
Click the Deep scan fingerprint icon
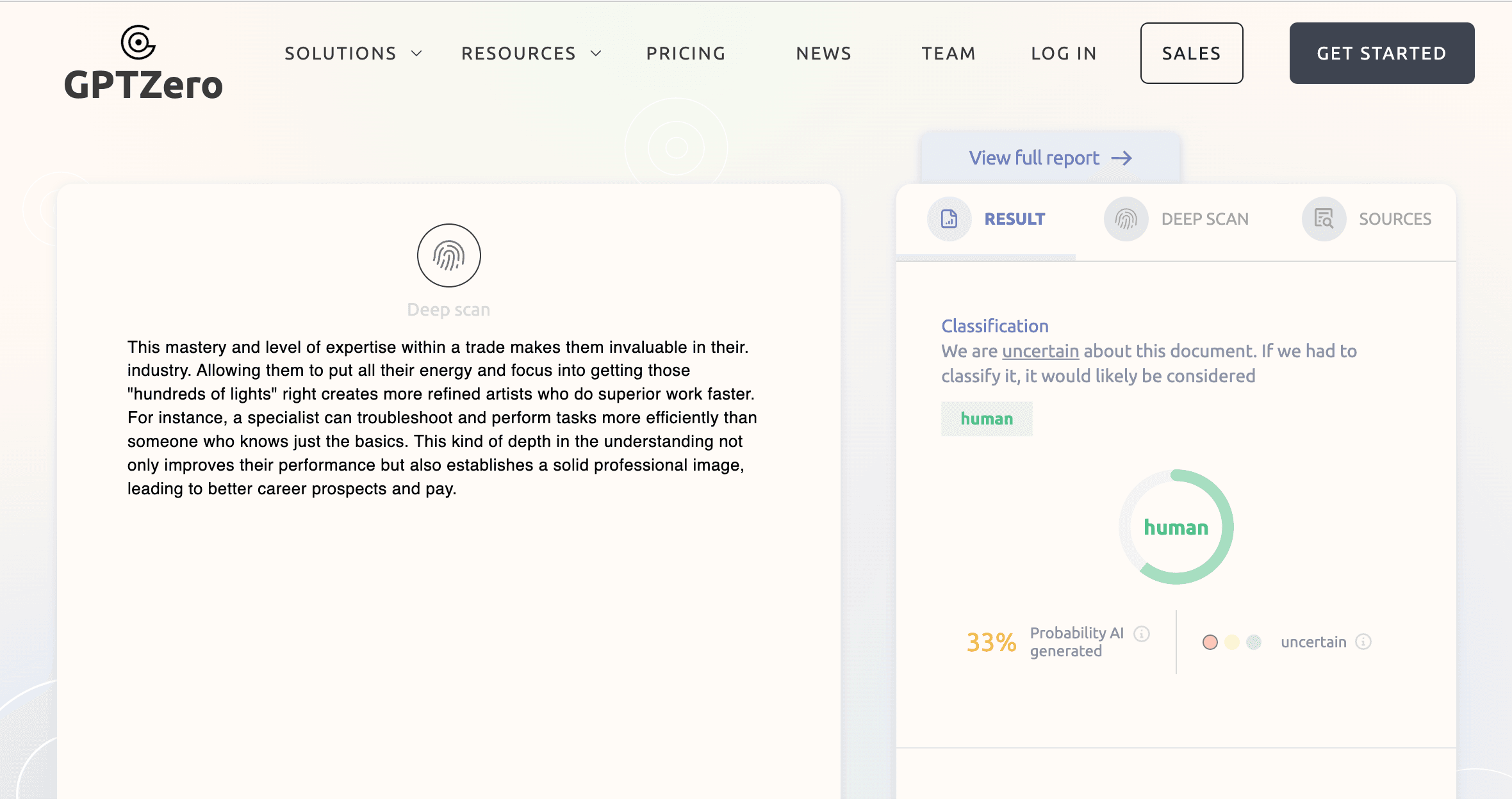(x=448, y=255)
